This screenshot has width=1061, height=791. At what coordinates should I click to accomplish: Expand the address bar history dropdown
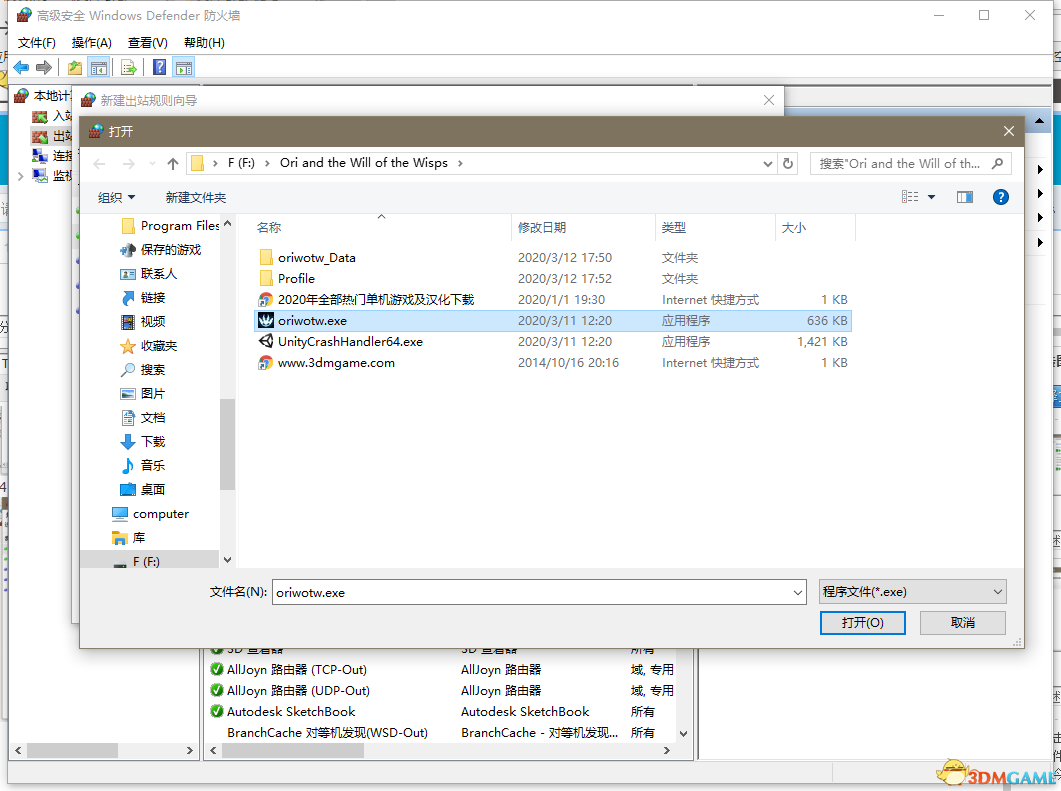(x=767, y=163)
